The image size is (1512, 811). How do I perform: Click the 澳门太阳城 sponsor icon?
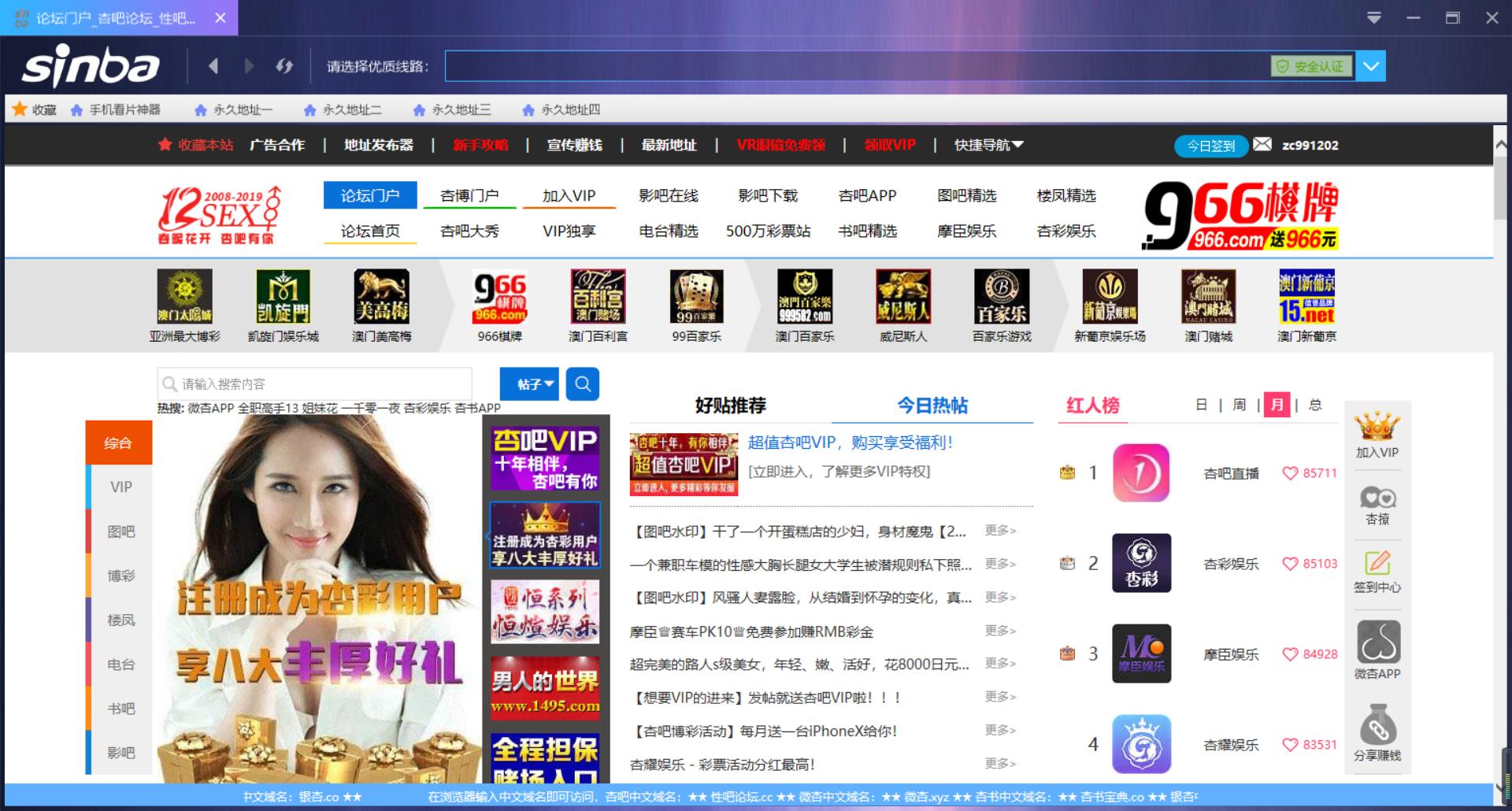[185, 297]
